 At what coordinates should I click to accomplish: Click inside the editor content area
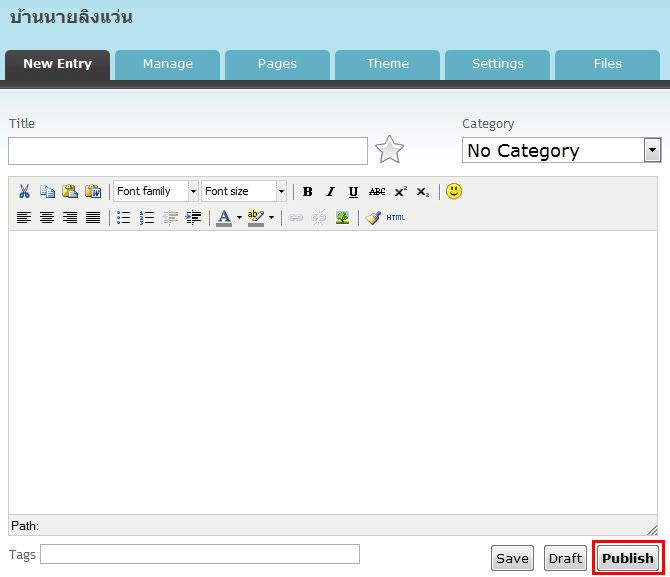[332, 372]
